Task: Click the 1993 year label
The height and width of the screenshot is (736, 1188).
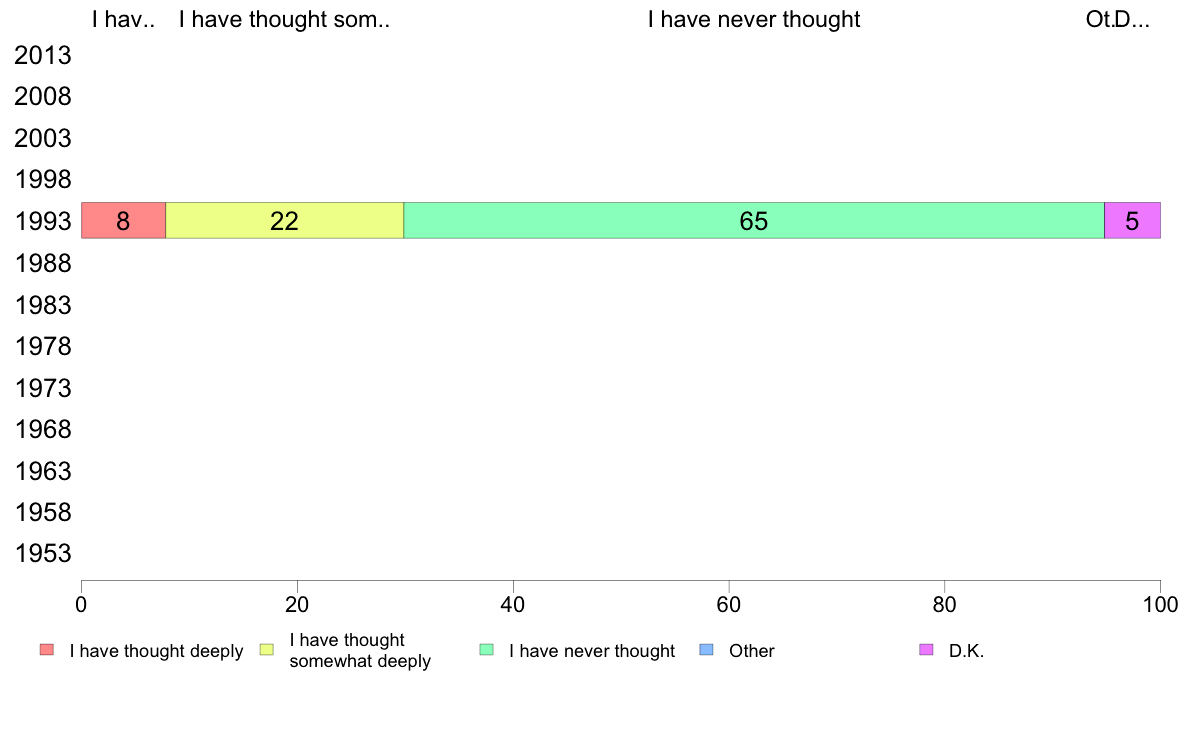Action: [43, 221]
